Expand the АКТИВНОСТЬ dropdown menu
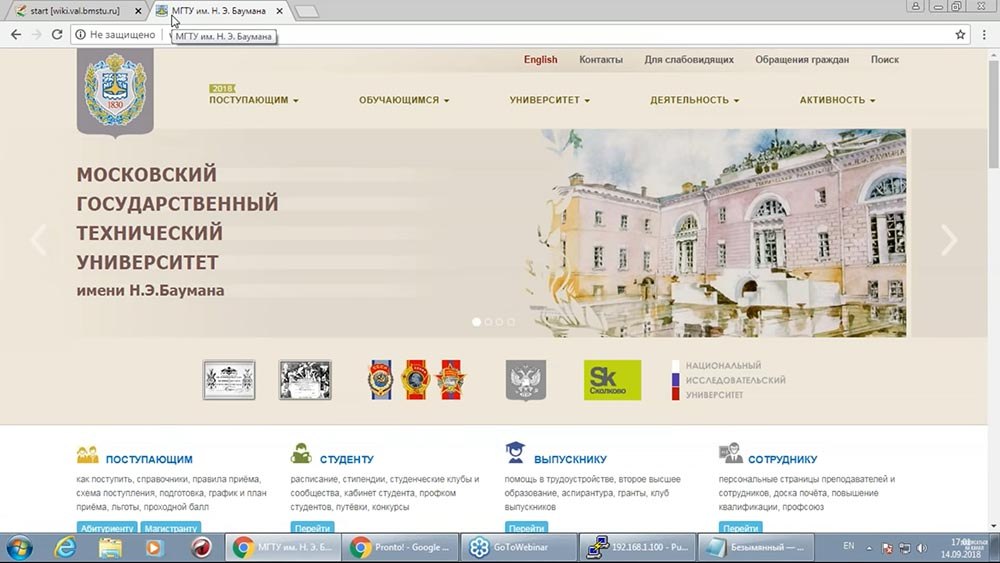Image resolution: width=1000 pixels, height=563 pixels. 837,100
